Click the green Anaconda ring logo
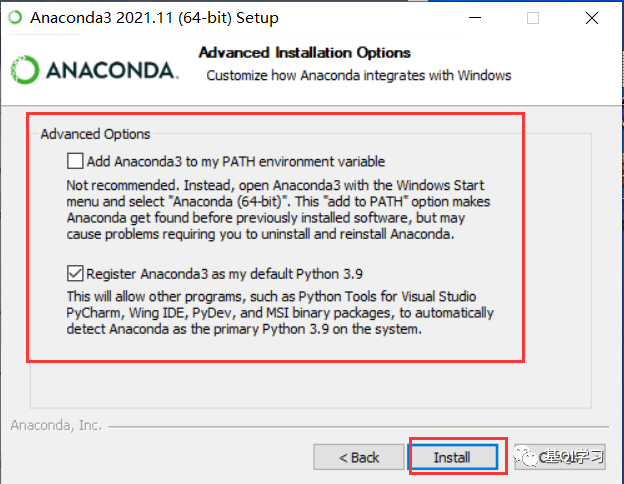 point(25,70)
